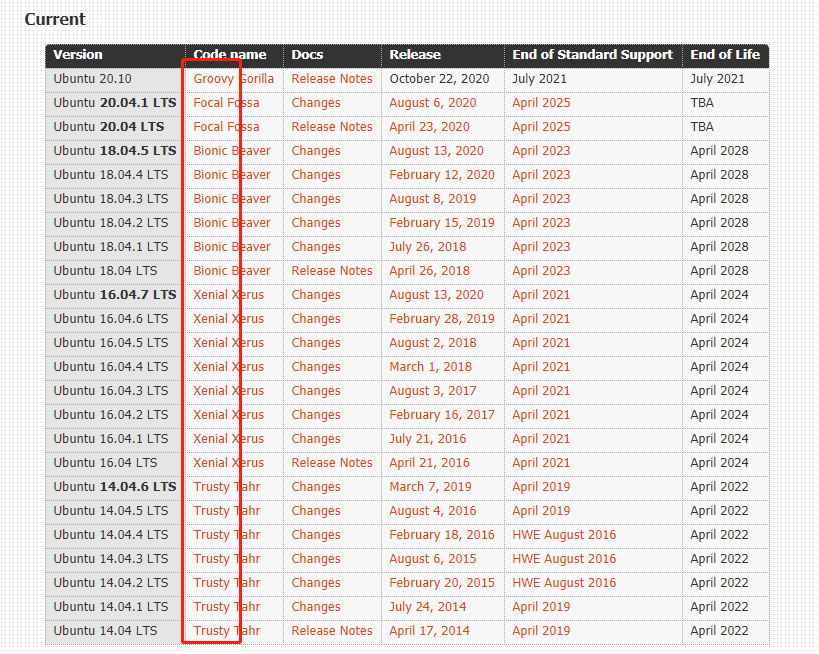The image size is (819, 654).
Task: Click the End of Life column header
Action: point(725,55)
